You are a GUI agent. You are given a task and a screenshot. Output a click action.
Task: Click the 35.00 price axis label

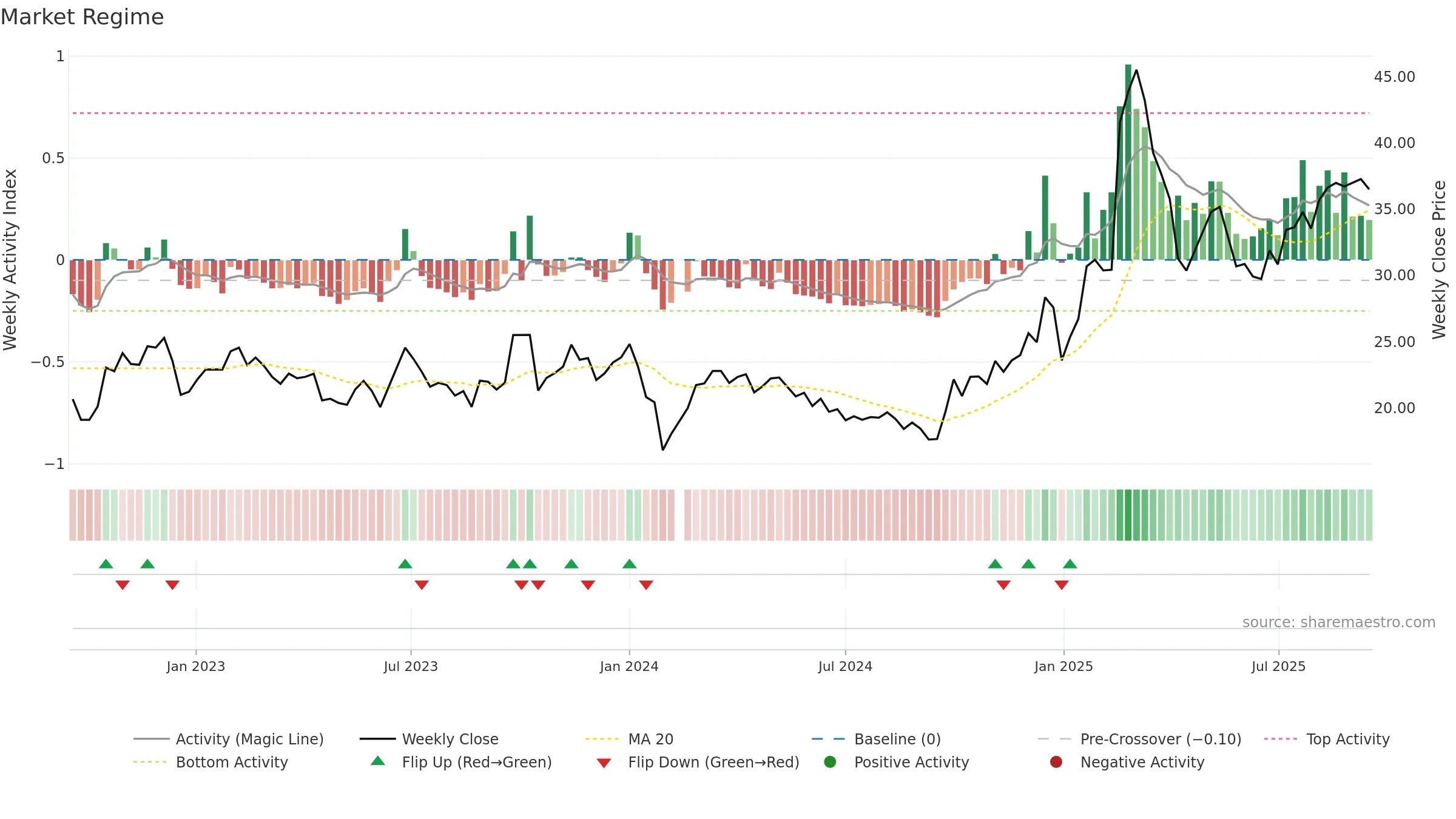(x=1394, y=209)
